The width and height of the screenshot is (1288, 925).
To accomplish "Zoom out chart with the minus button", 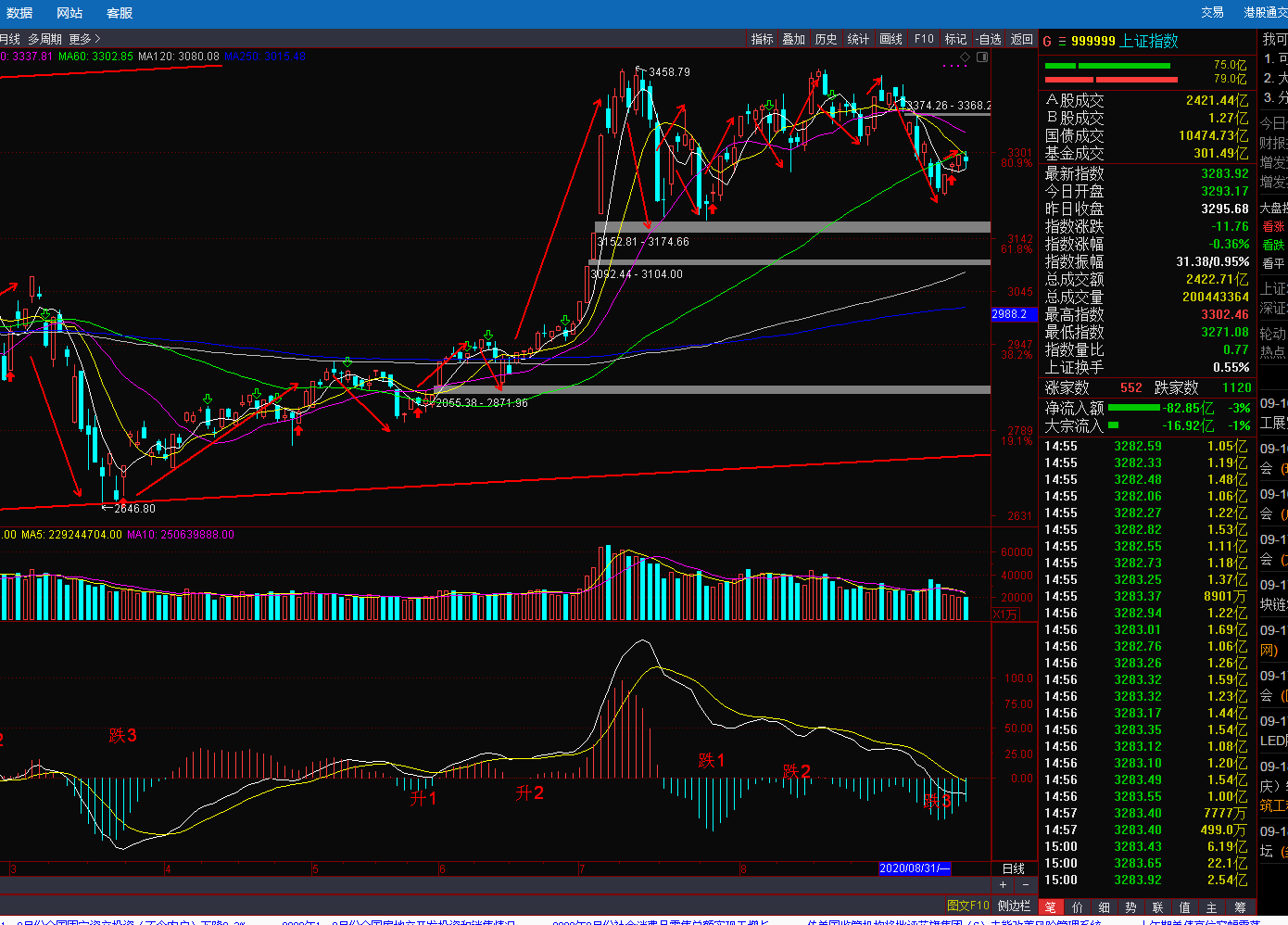I will point(1025,884).
